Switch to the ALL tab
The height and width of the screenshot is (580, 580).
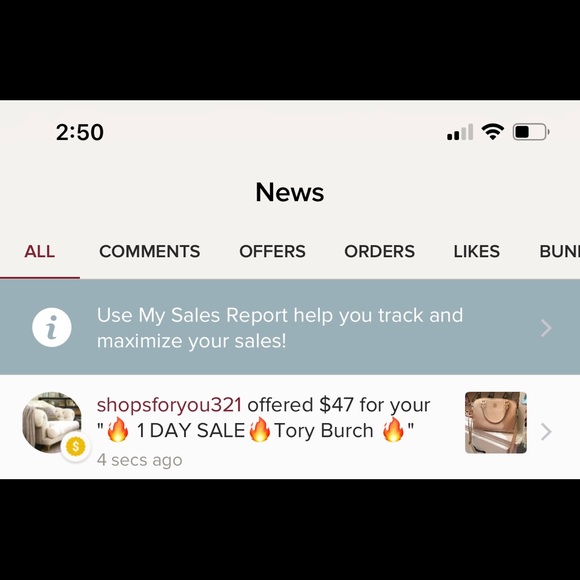coord(40,252)
